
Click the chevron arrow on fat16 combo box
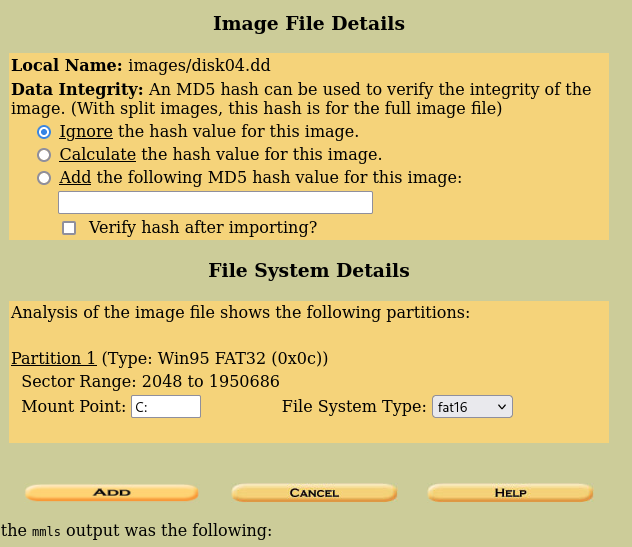click(502, 407)
